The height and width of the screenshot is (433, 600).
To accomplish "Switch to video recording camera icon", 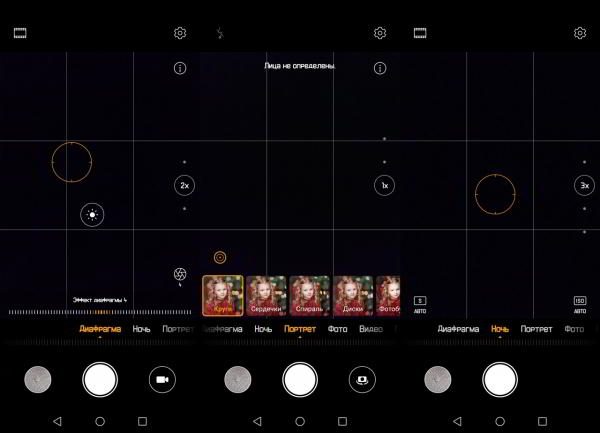I will [x=162, y=379].
